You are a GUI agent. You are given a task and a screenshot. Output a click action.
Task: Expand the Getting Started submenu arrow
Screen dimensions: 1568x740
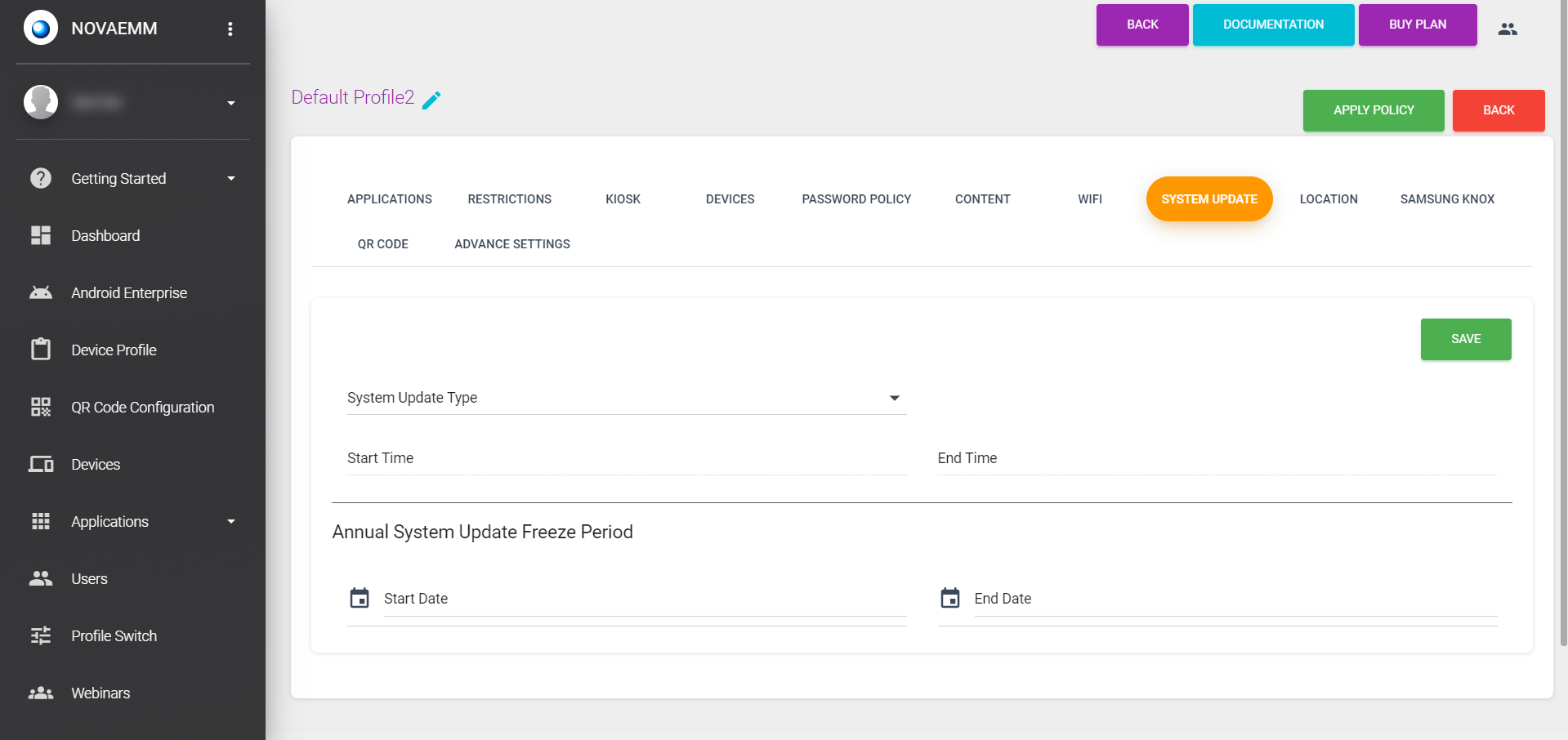coord(231,178)
